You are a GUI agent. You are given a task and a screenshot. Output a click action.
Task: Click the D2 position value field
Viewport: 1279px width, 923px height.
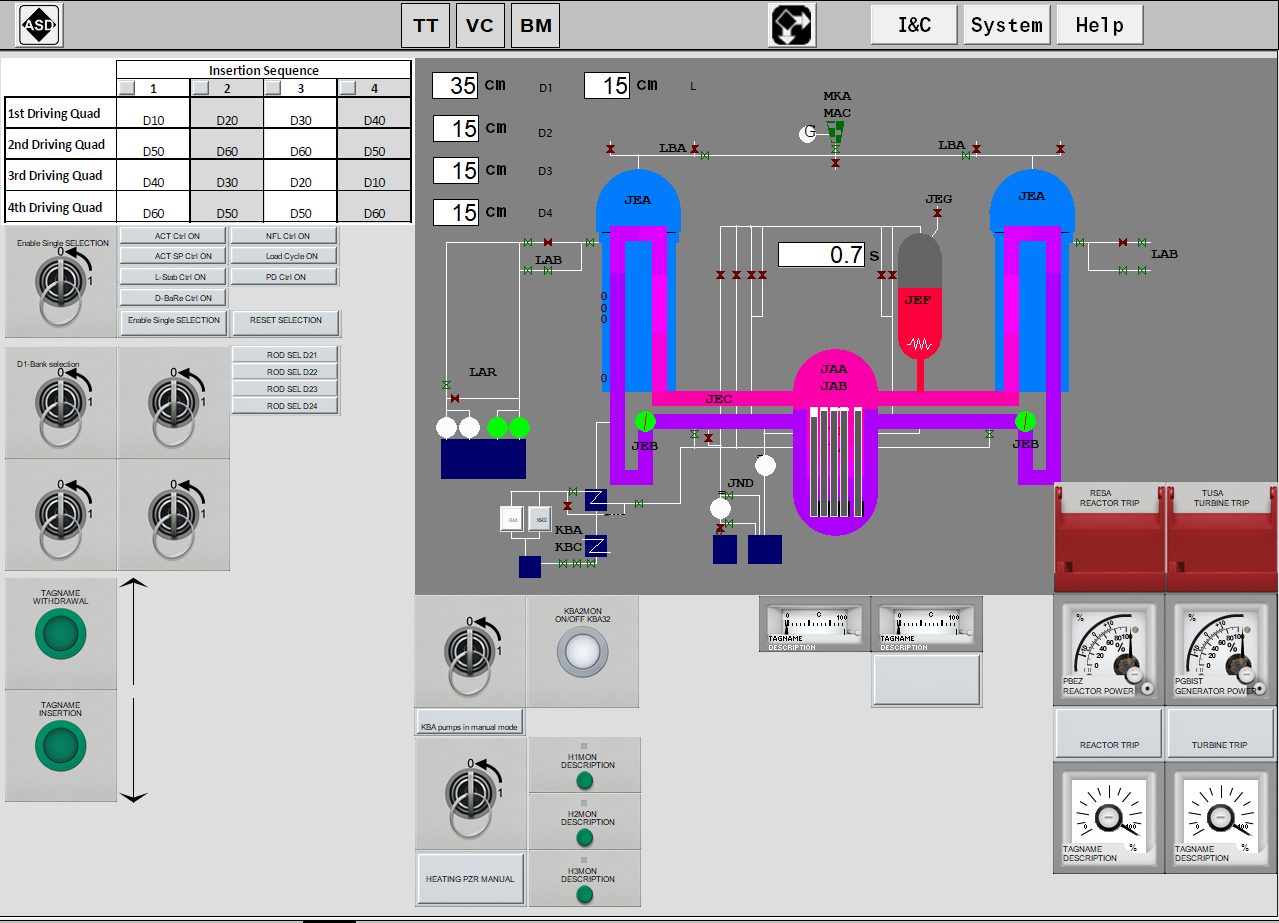456,129
